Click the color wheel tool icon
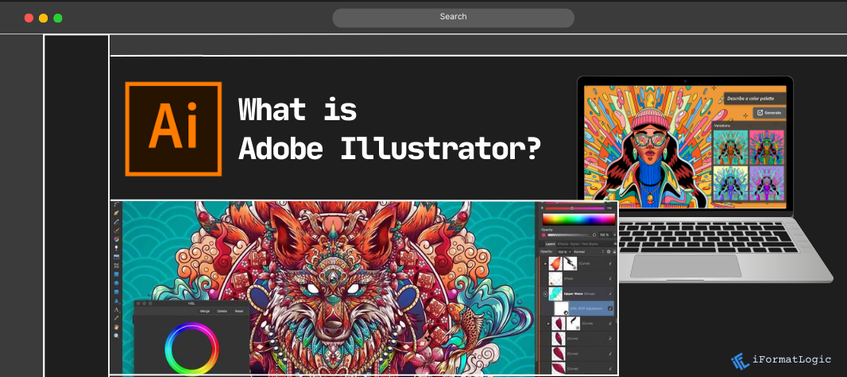Image resolution: width=847 pixels, height=377 pixels. (117, 239)
